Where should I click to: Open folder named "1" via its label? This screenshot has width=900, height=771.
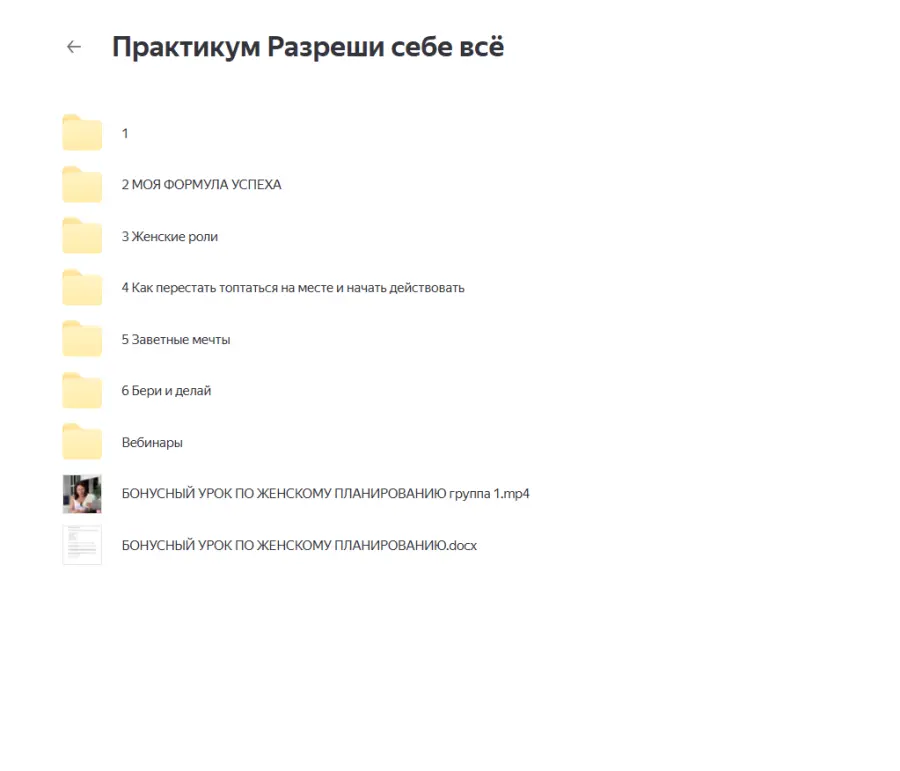tap(124, 132)
